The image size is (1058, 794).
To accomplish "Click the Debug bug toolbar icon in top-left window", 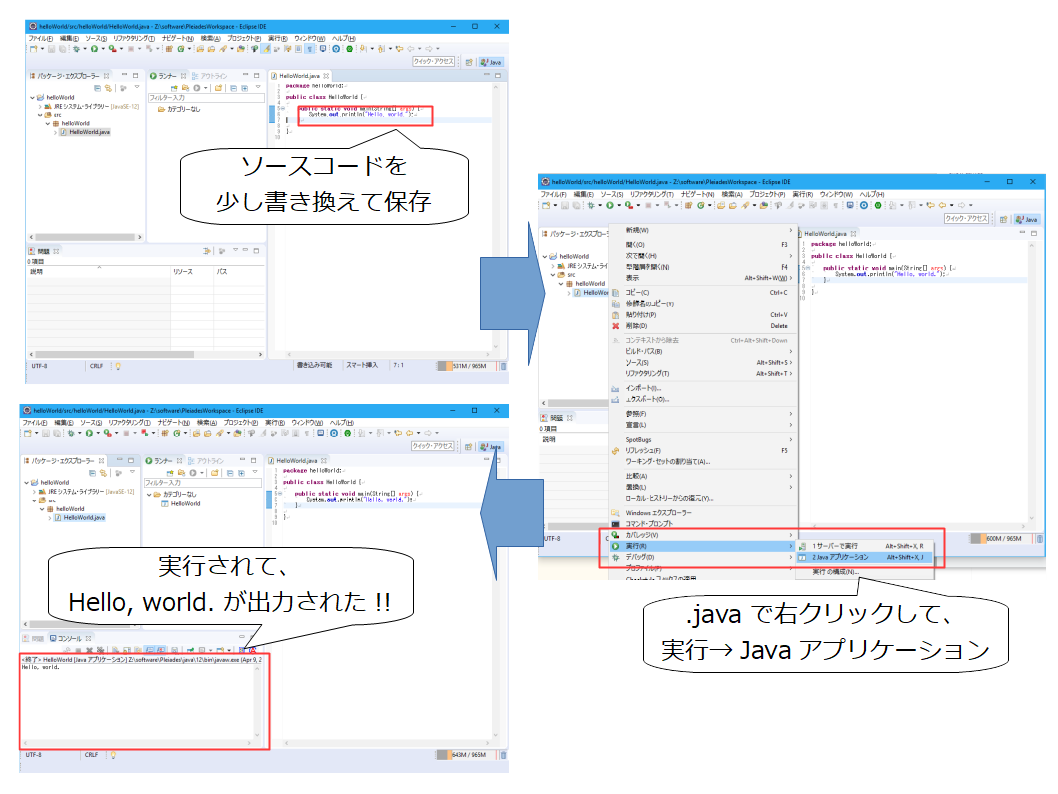I will click(76, 49).
